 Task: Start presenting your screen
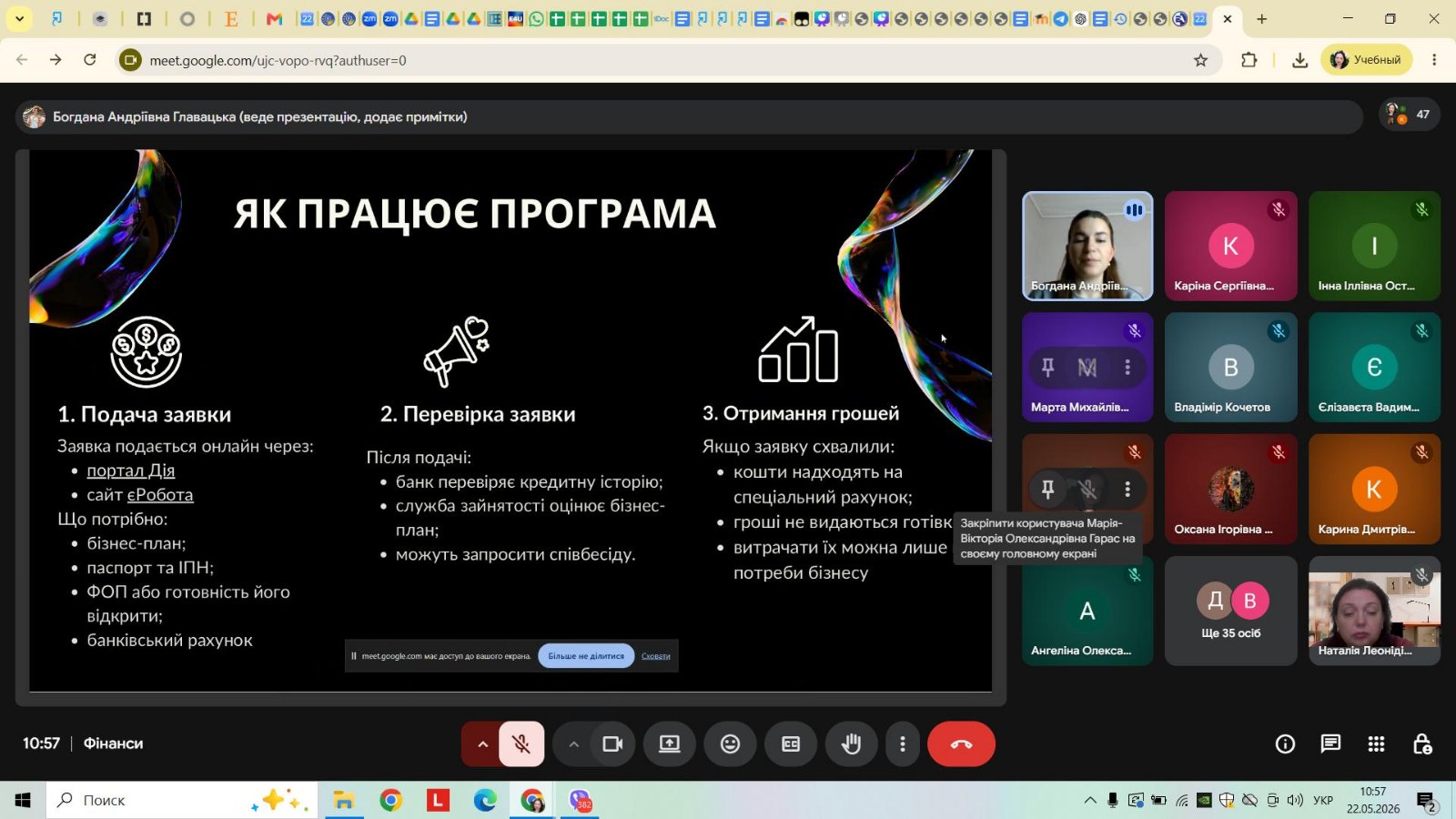670,744
